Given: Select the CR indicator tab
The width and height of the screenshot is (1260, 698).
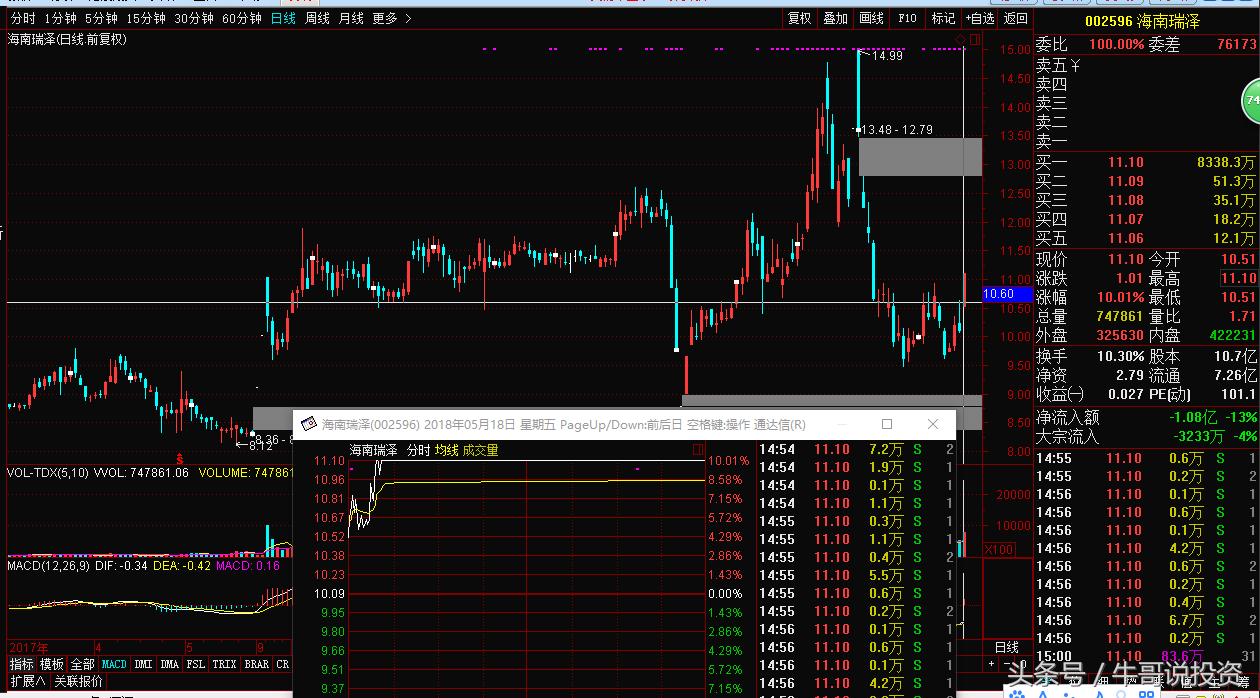Looking at the screenshot, I should coord(282,664).
